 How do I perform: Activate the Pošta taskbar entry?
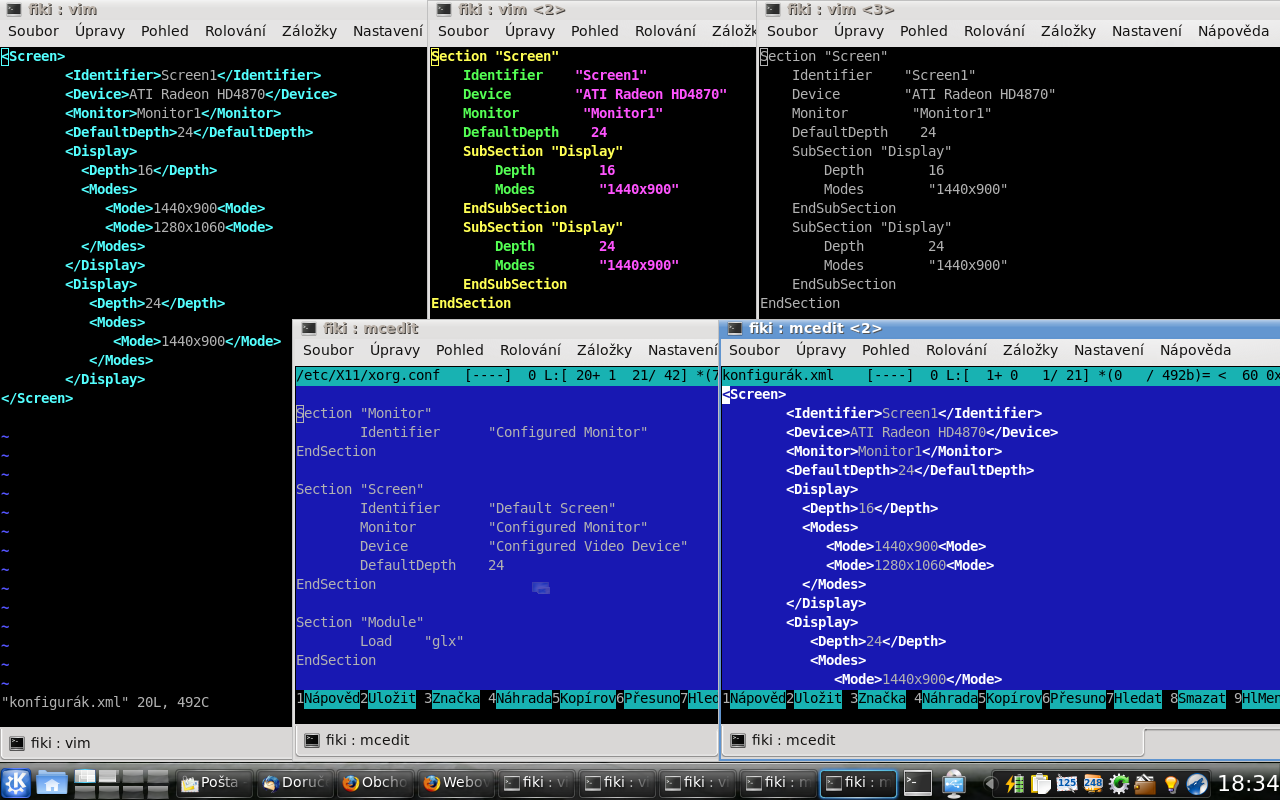coord(212,783)
